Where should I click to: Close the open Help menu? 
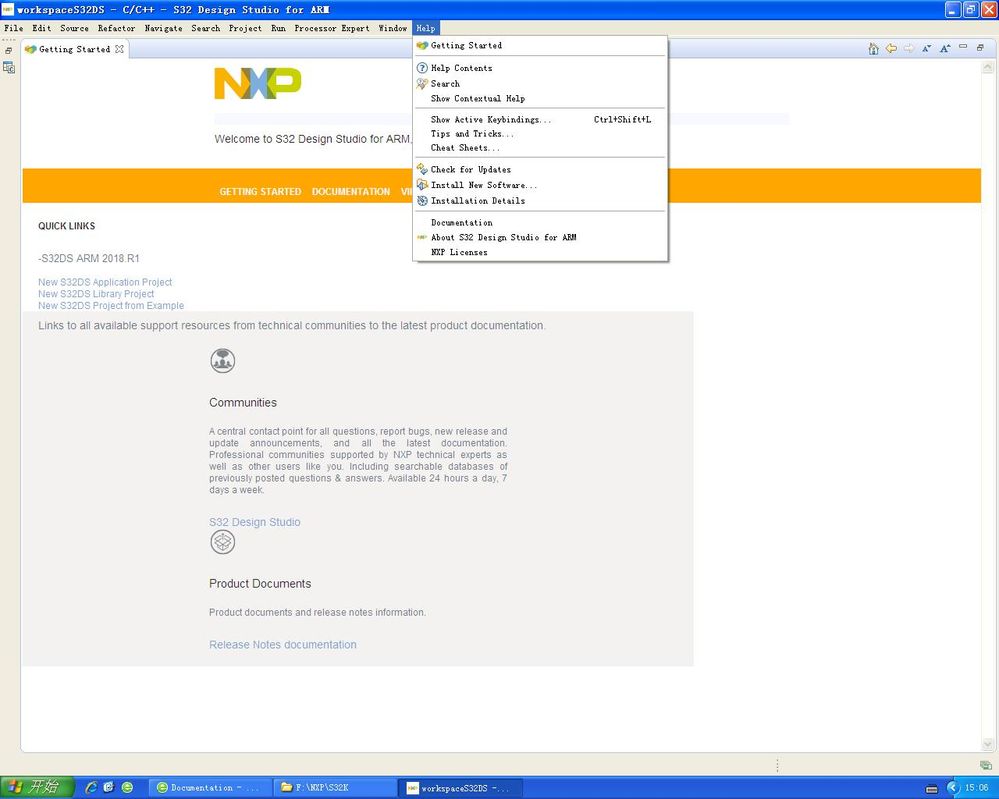pos(426,28)
